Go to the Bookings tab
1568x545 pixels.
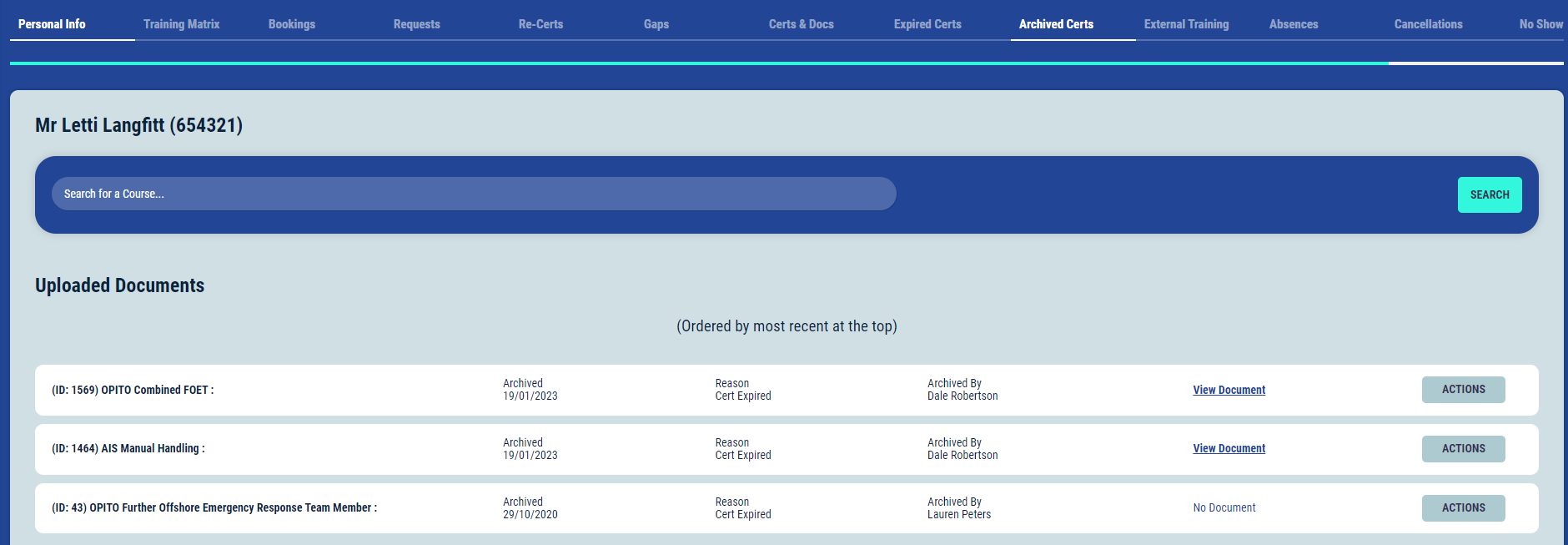292,24
